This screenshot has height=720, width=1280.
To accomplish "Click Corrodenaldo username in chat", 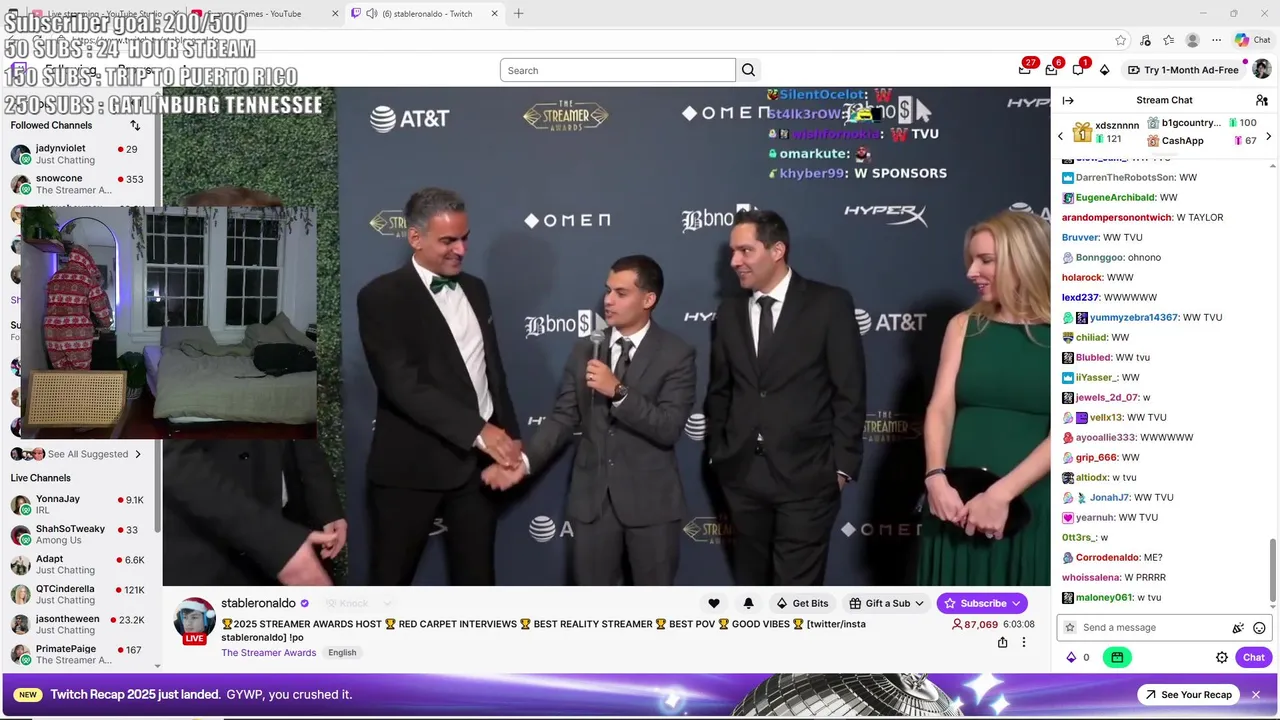I will coord(1108,557).
